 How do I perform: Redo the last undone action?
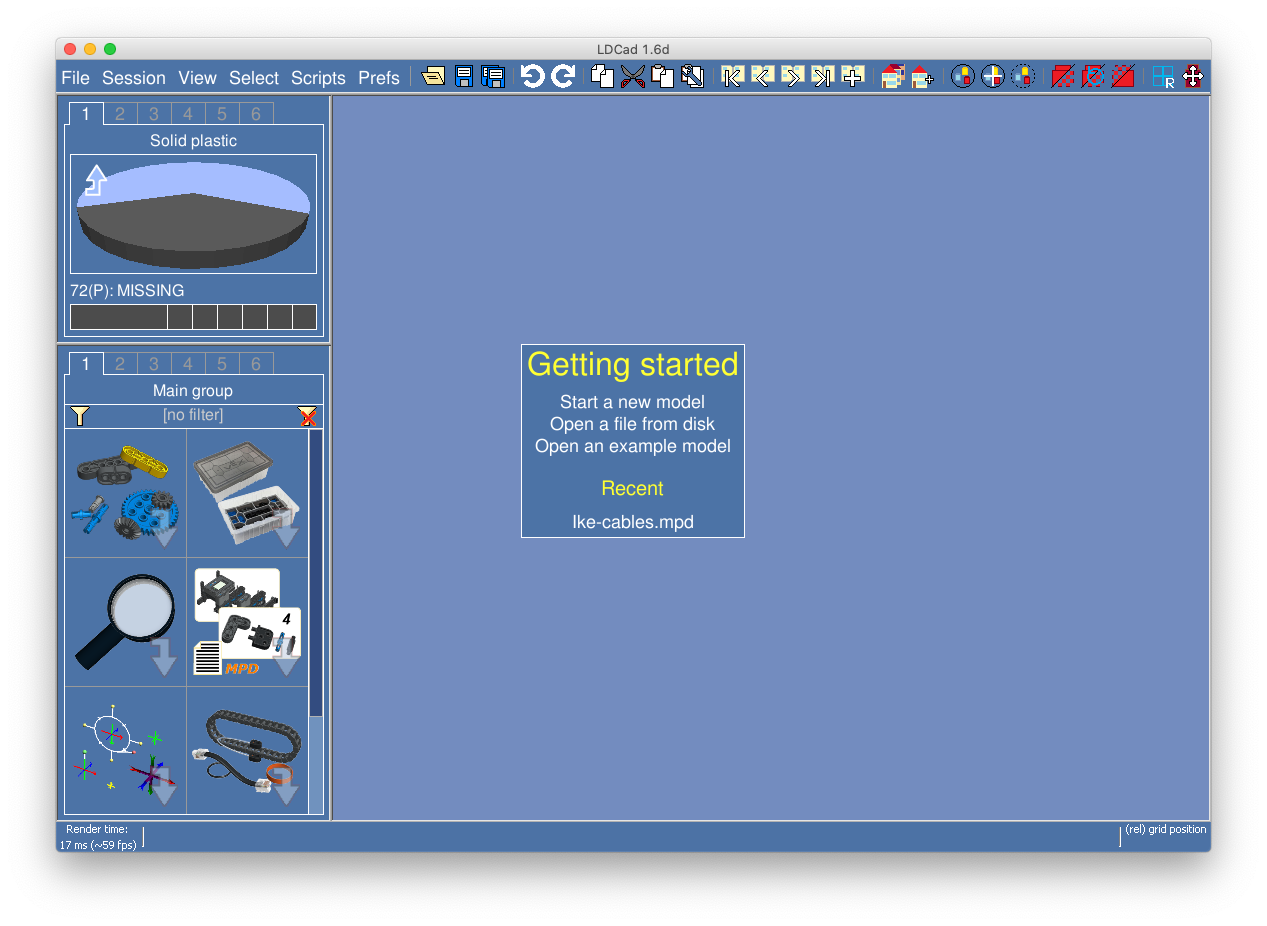coord(563,76)
